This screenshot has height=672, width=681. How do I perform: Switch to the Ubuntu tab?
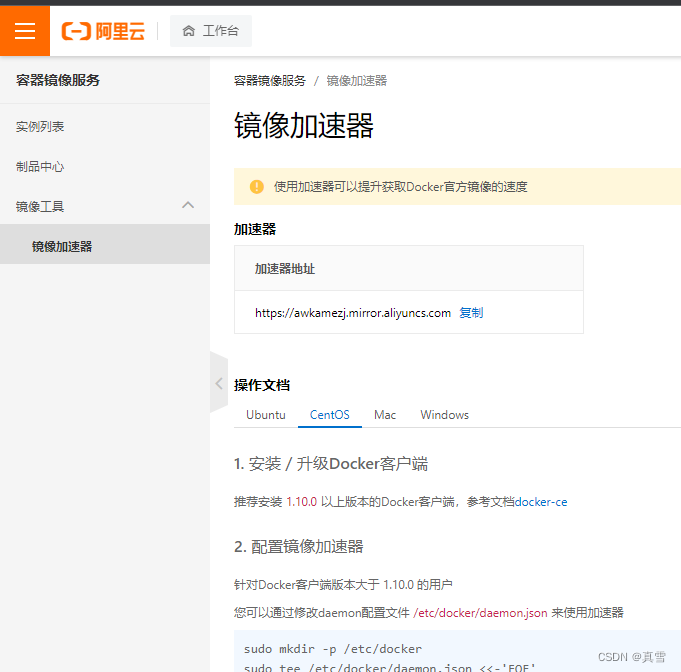click(266, 415)
